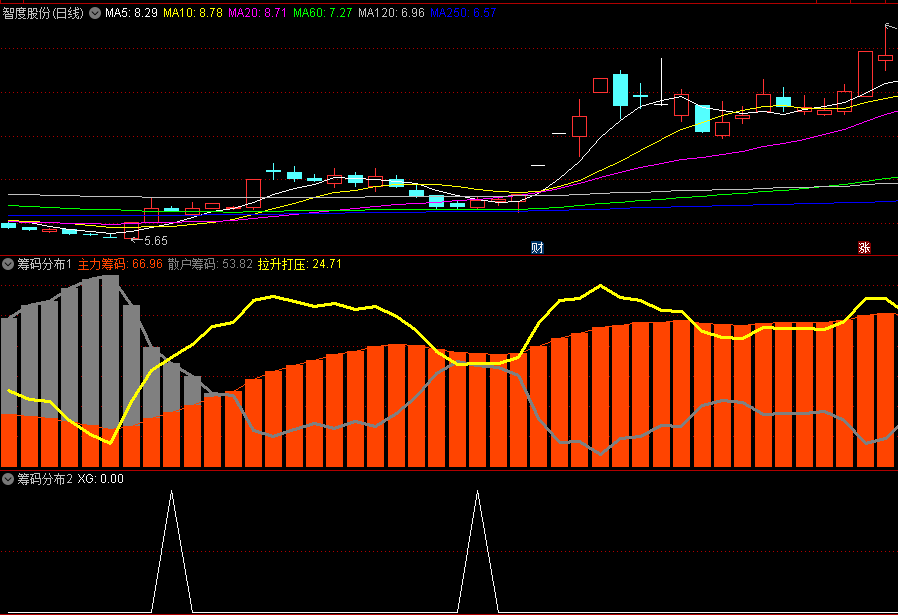Click the second XG signal spike
898x615 pixels.
pos(478,550)
